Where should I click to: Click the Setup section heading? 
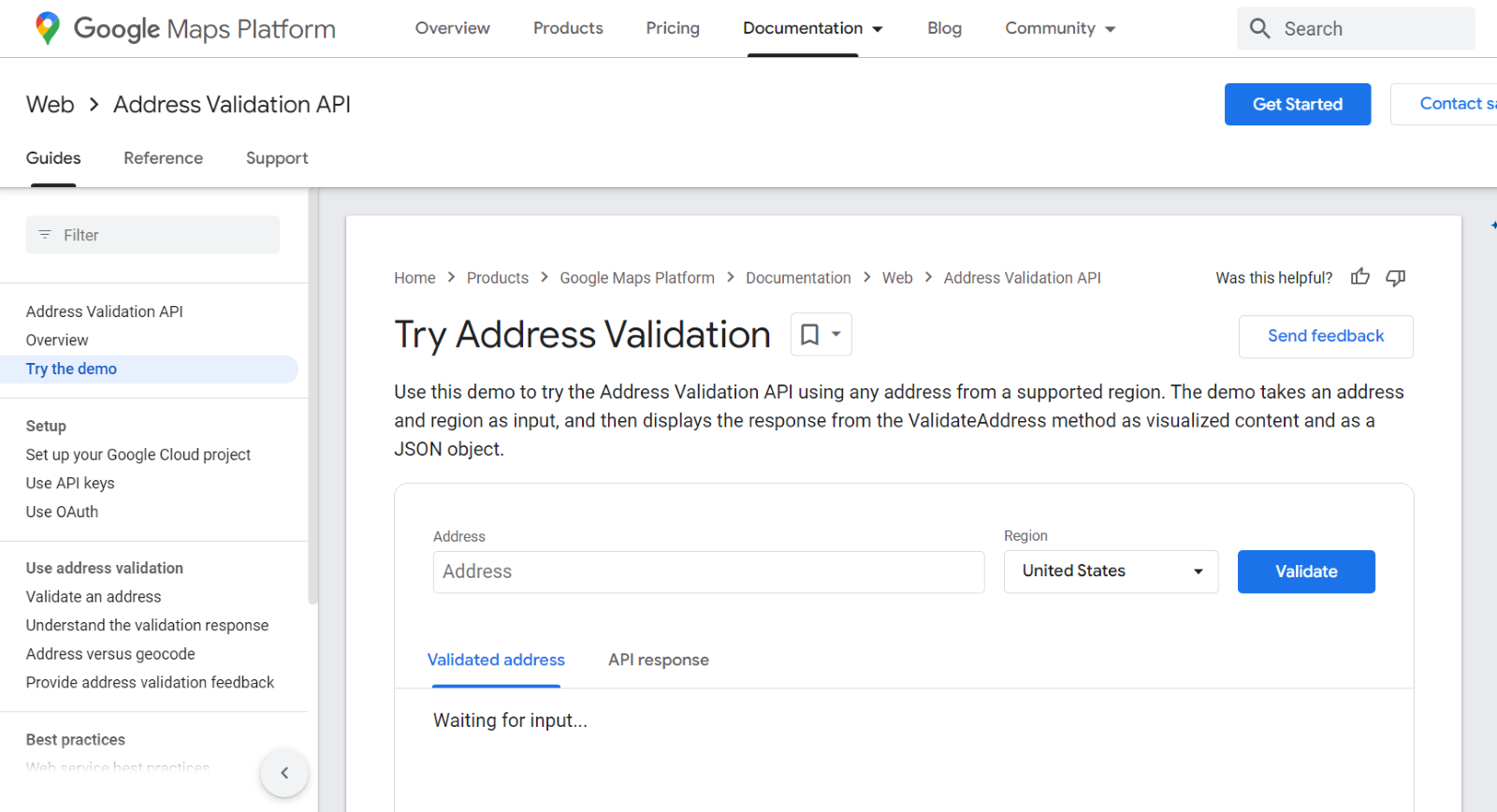pos(46,426)
